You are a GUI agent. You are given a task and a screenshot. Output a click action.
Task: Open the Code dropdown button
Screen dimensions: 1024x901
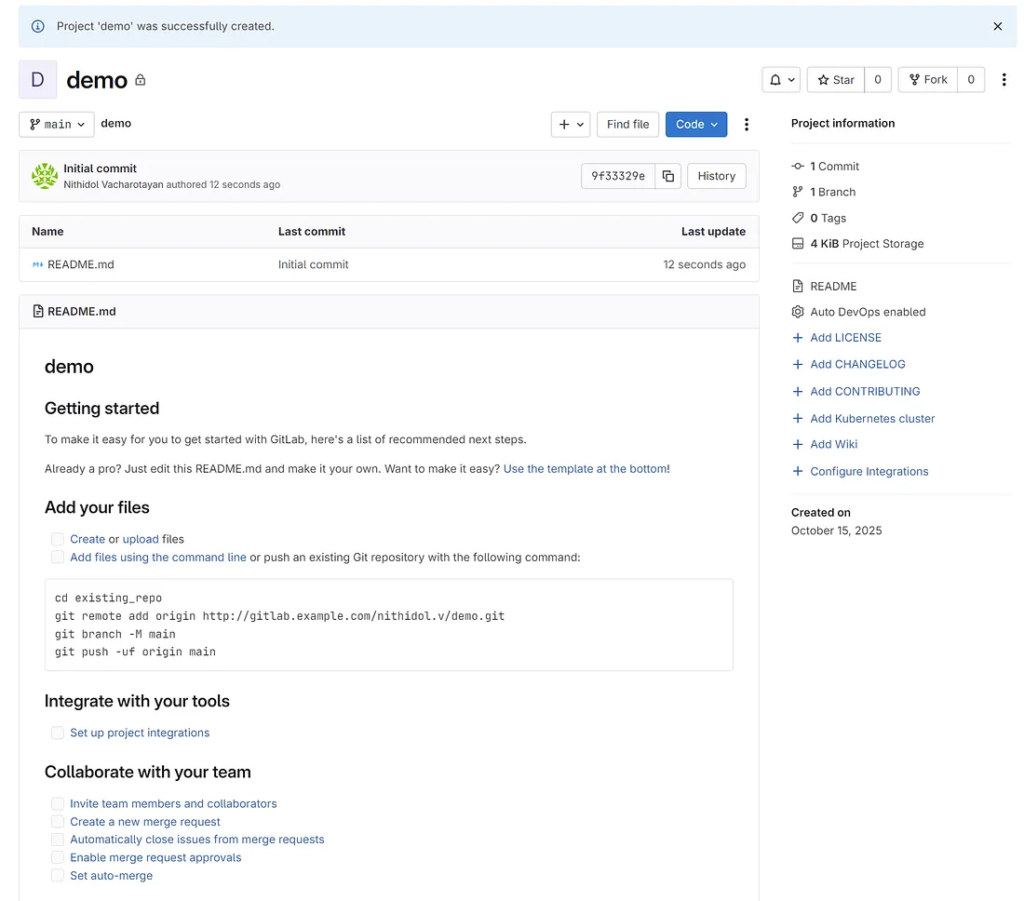(x=696, y=124)
